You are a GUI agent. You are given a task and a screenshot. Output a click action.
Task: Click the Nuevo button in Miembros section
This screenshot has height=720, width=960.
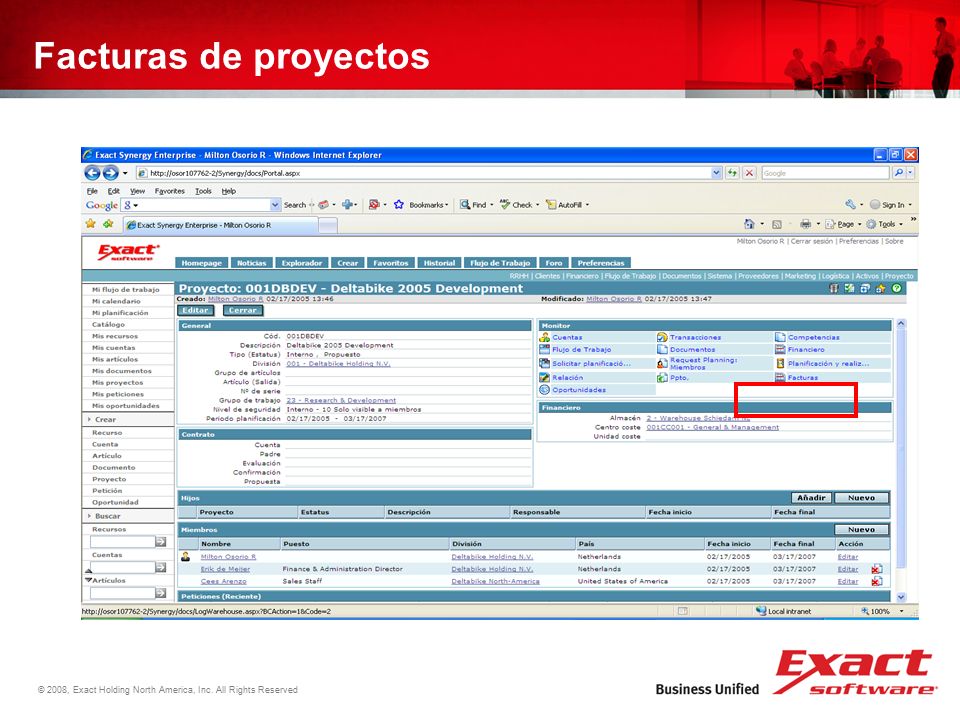click(x=861, y=530)
